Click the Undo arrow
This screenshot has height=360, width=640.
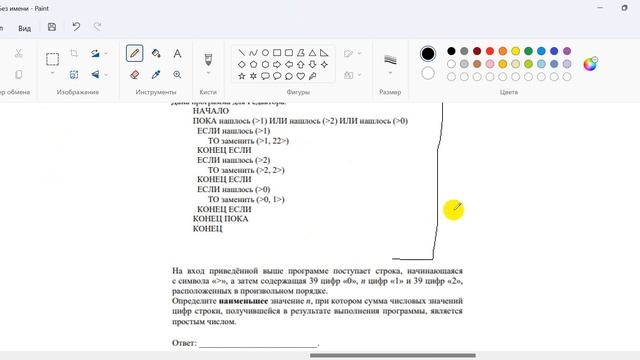76,27
